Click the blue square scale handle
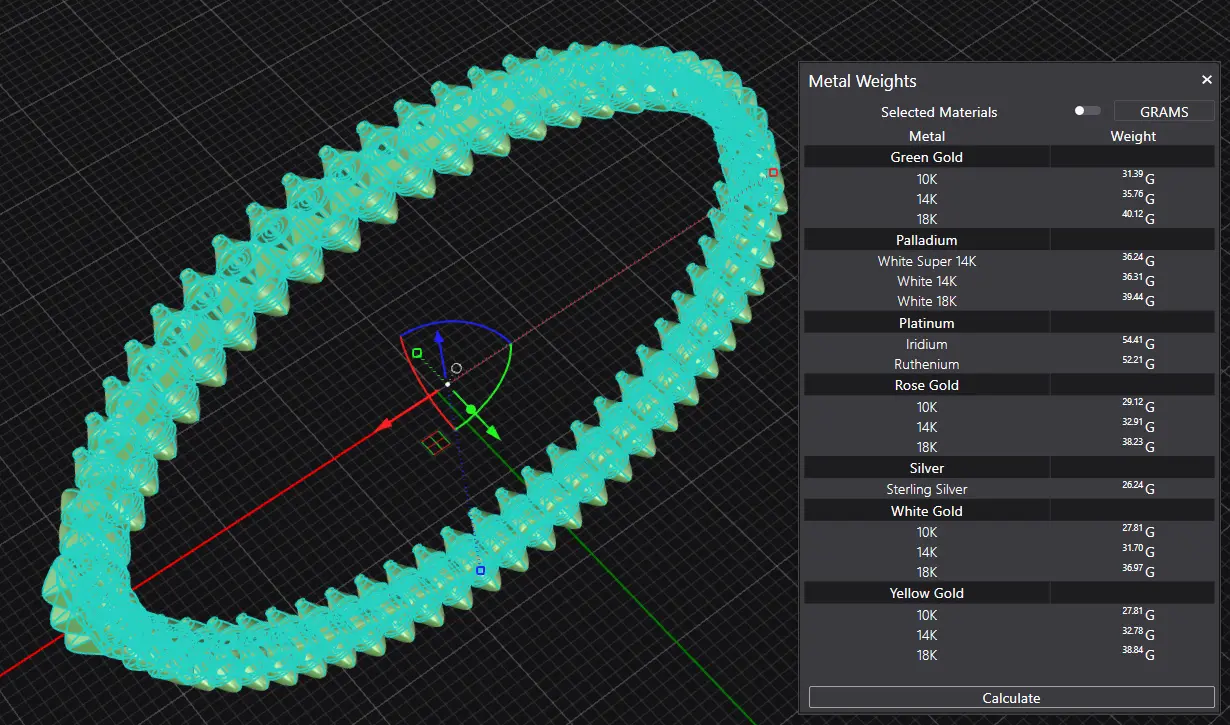The image size is (1230, 725). click(x=480, y=570)
